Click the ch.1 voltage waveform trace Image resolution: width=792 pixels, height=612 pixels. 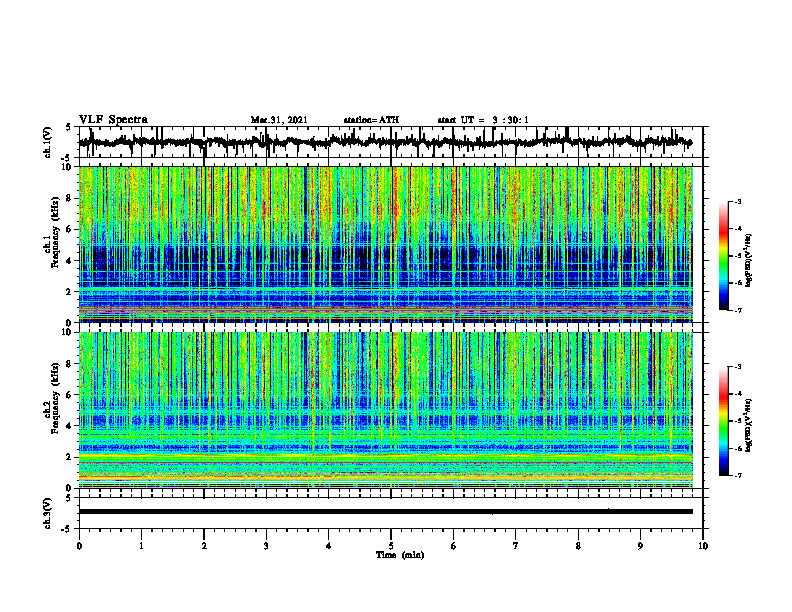pyautogui.click(x=385, y=142)
